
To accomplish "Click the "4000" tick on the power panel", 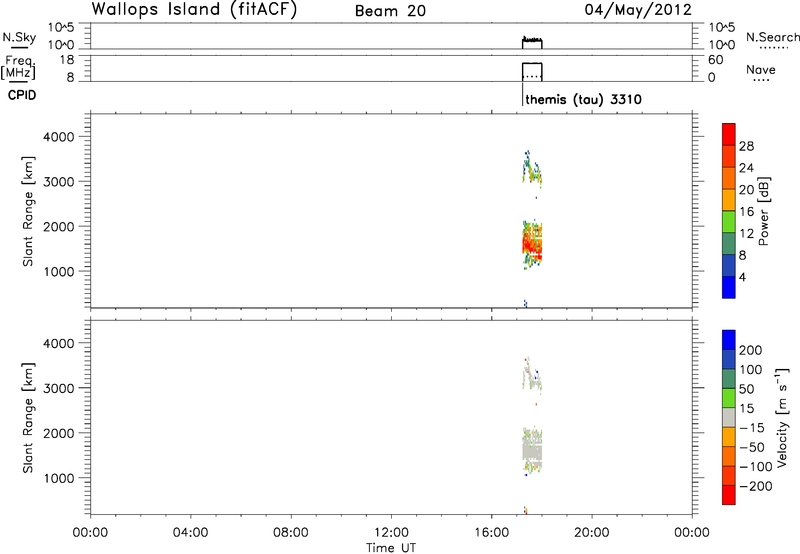I will [x=59, y=137].
